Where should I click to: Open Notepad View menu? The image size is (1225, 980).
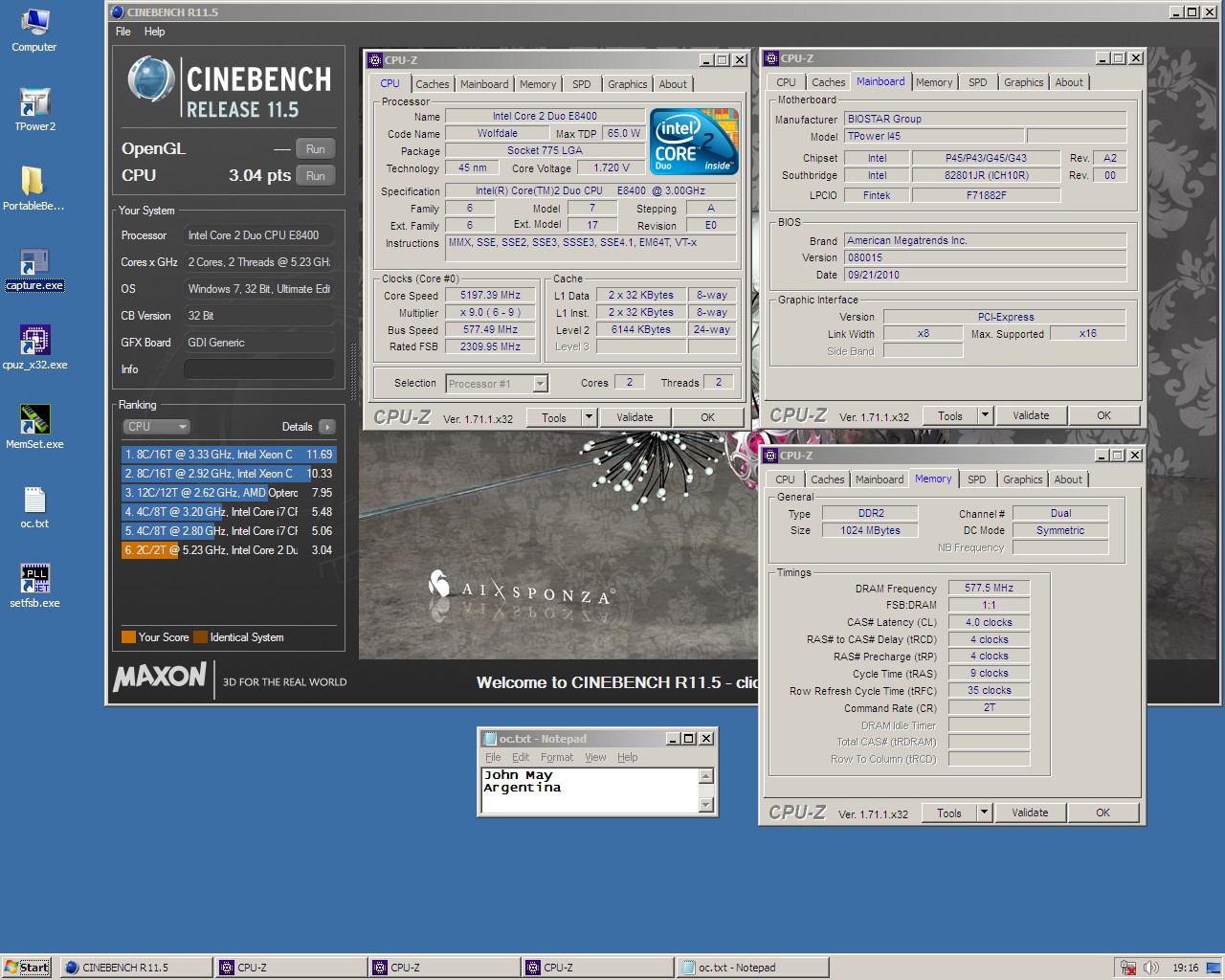click(595, 757)
